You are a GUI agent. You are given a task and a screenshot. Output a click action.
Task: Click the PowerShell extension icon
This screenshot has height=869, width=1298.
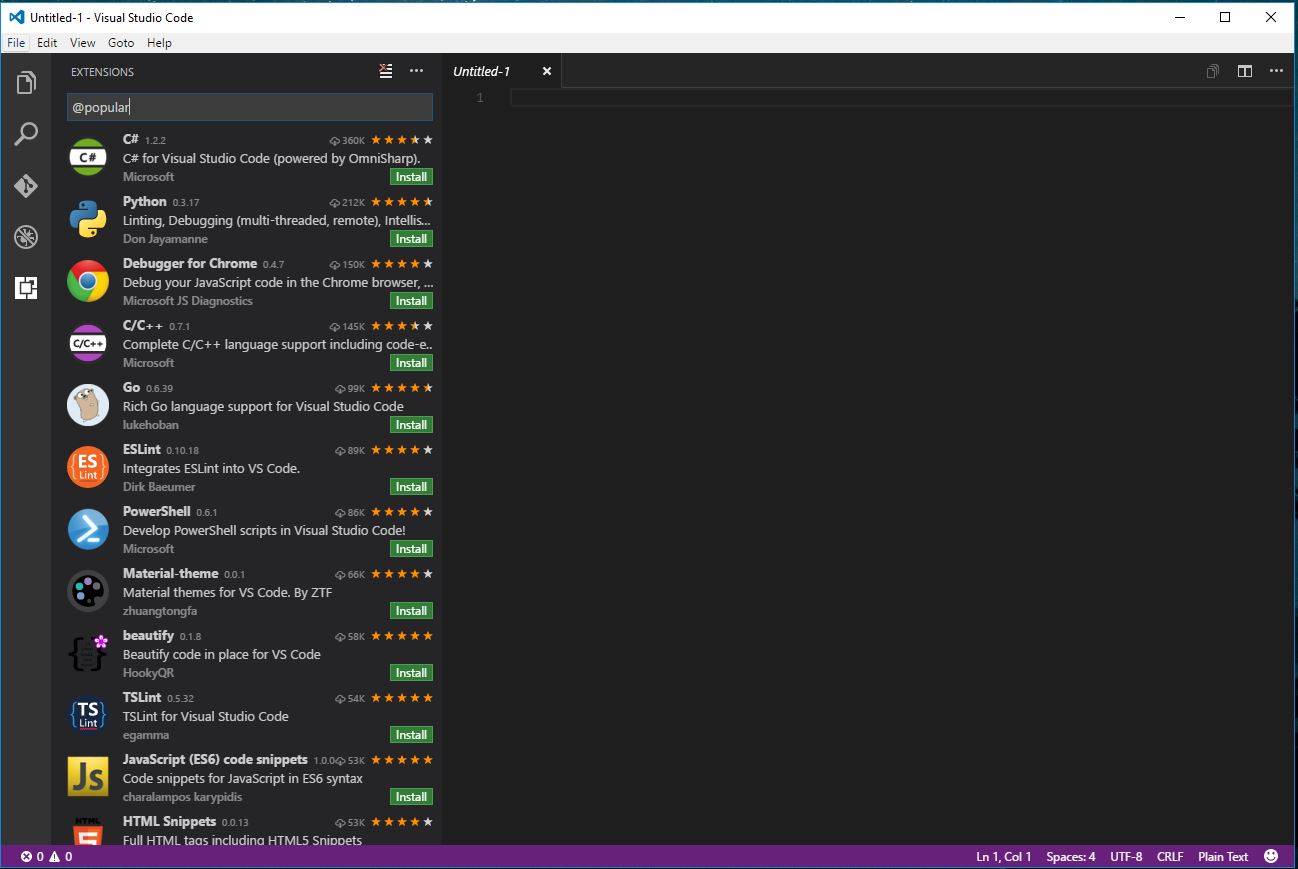tap(88, 530)
